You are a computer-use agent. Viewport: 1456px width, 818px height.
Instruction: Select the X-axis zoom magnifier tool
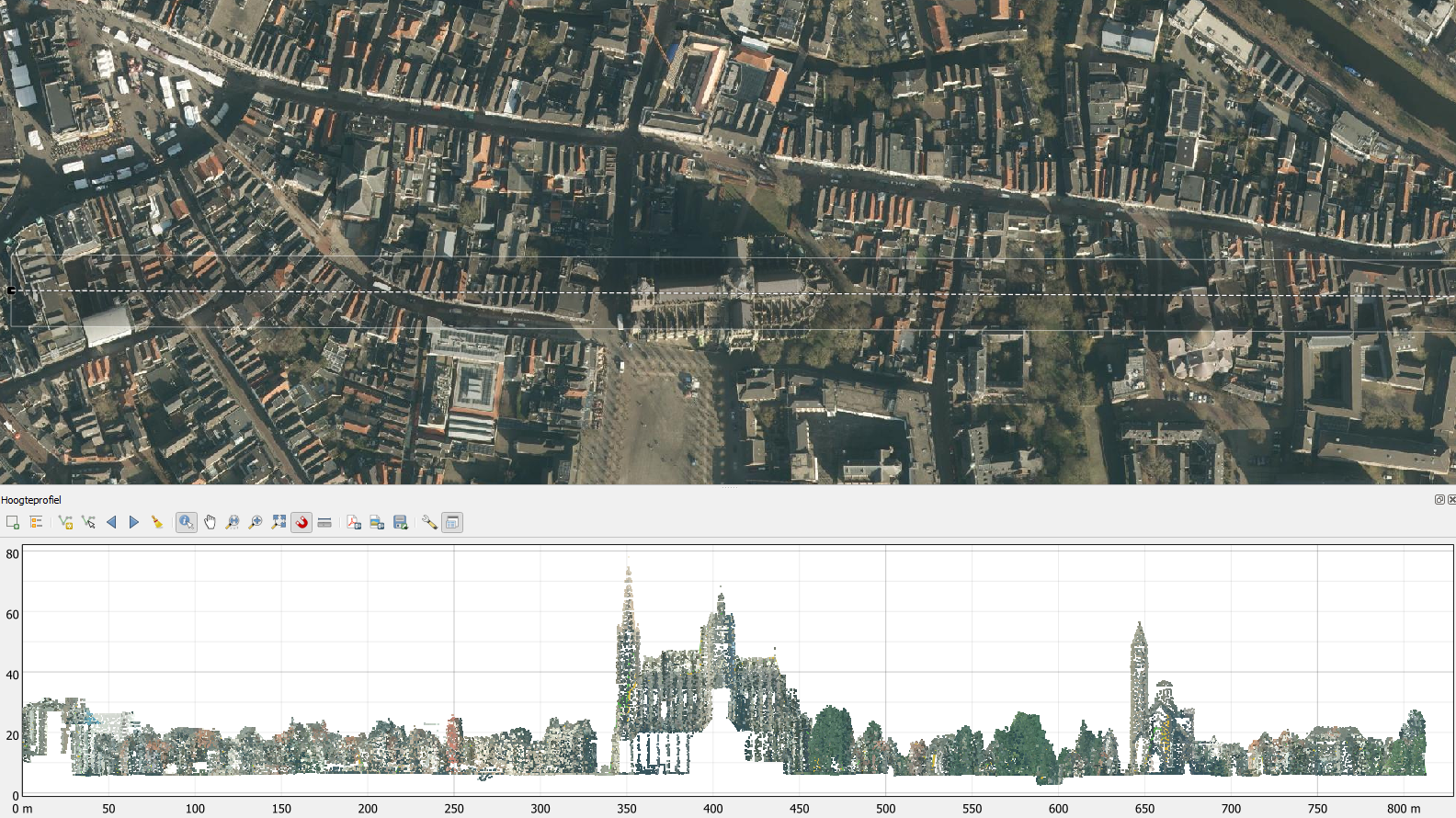233,522
